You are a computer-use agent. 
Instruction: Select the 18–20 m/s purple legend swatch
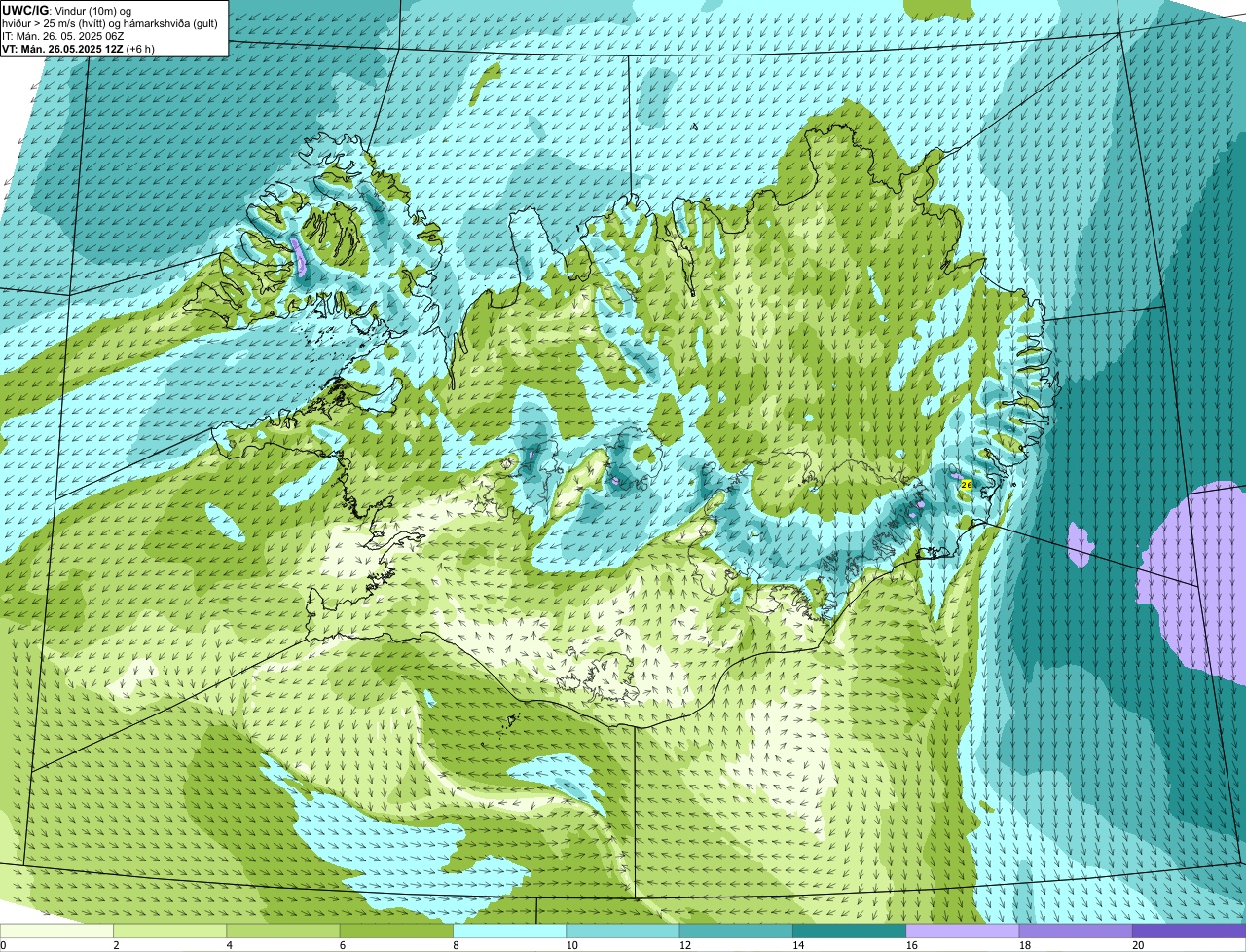[1076, 931]
